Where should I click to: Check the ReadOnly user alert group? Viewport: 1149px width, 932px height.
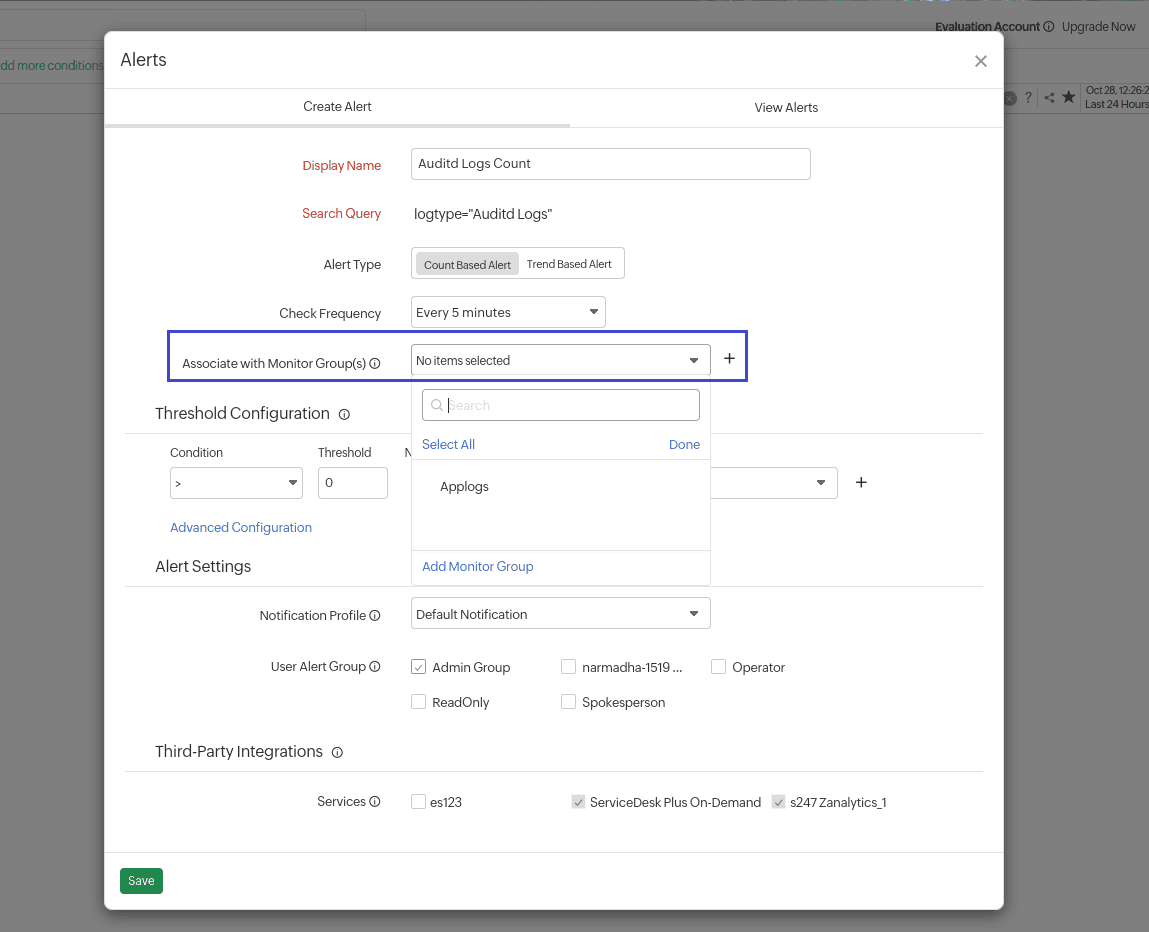[x=418, y=702]
